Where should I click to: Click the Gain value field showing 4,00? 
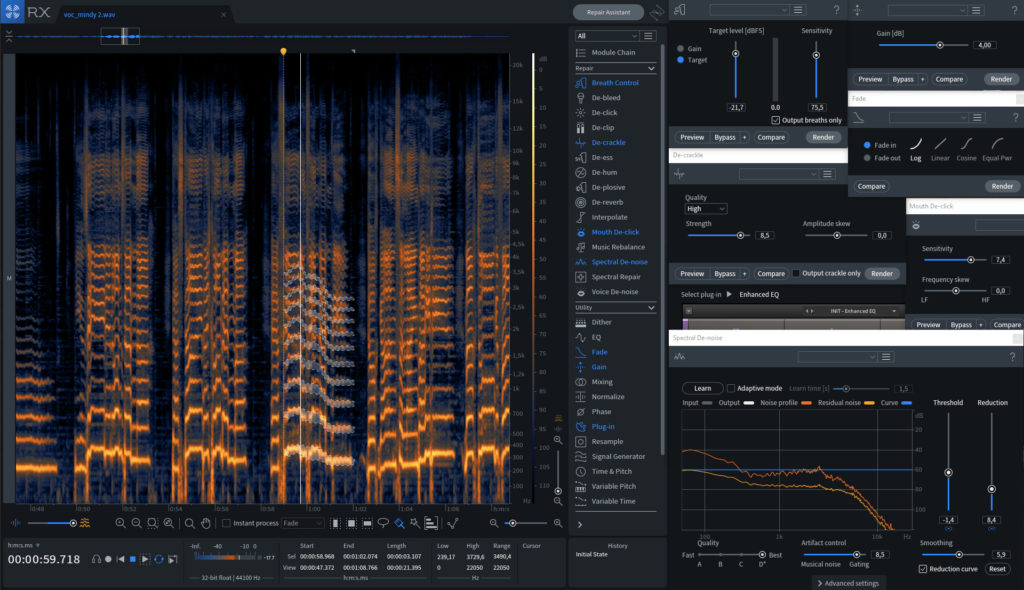pyautogui.click(x=985, y=45)
